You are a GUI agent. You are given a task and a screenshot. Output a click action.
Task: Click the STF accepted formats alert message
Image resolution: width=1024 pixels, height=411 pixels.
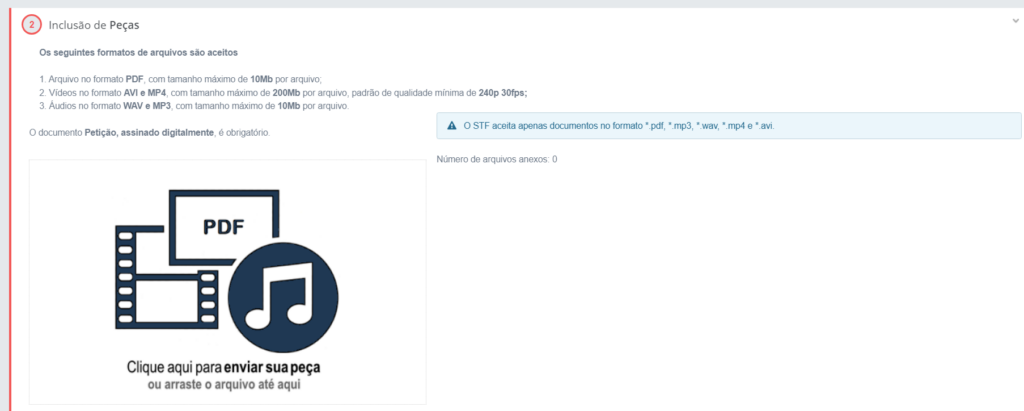(728, 125)
